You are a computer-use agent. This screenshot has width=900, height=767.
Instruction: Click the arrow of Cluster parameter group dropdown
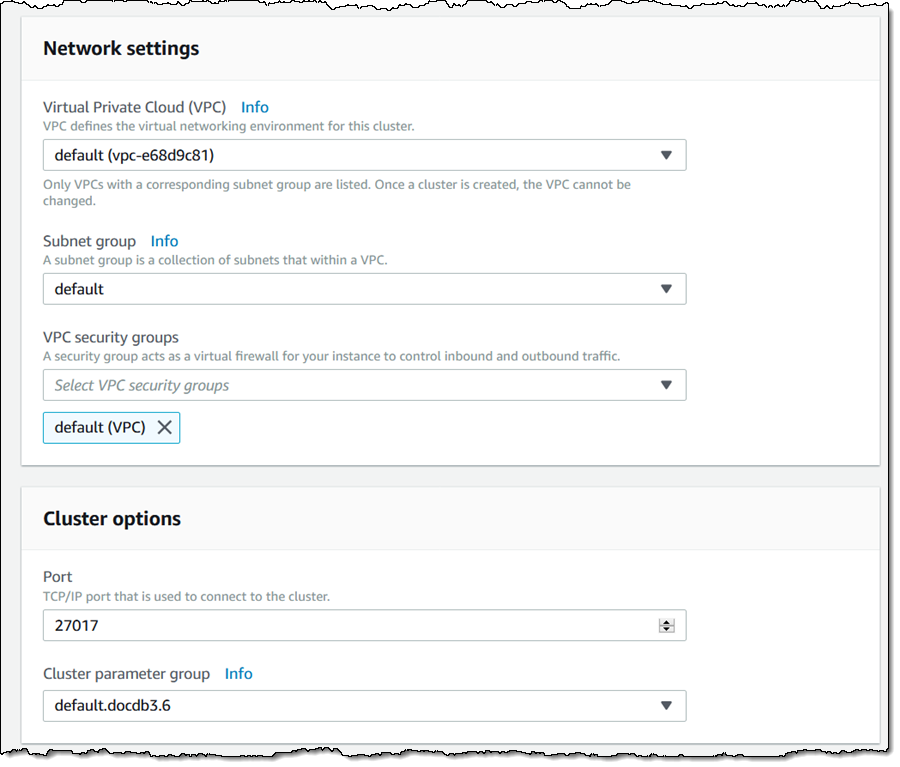pyautogui.click(x=666, y=706)
